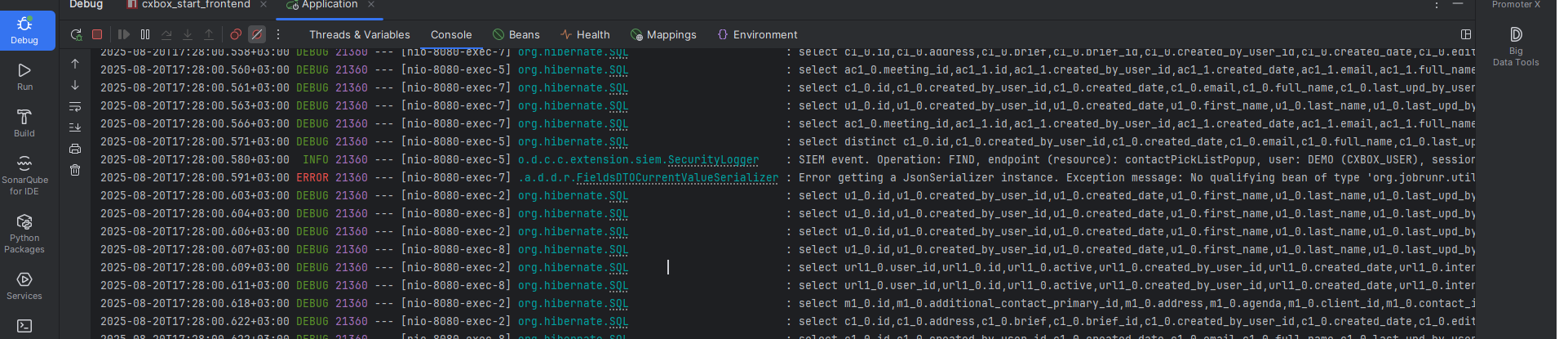
Task: Open View Breakpoints dialog
Action: (236, 34)
